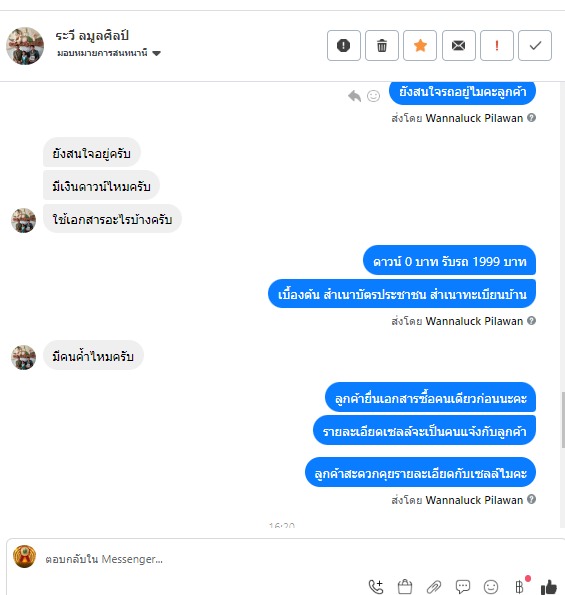Open emoji picker in composer
This screenshot has width=565, height=595.
491,587
